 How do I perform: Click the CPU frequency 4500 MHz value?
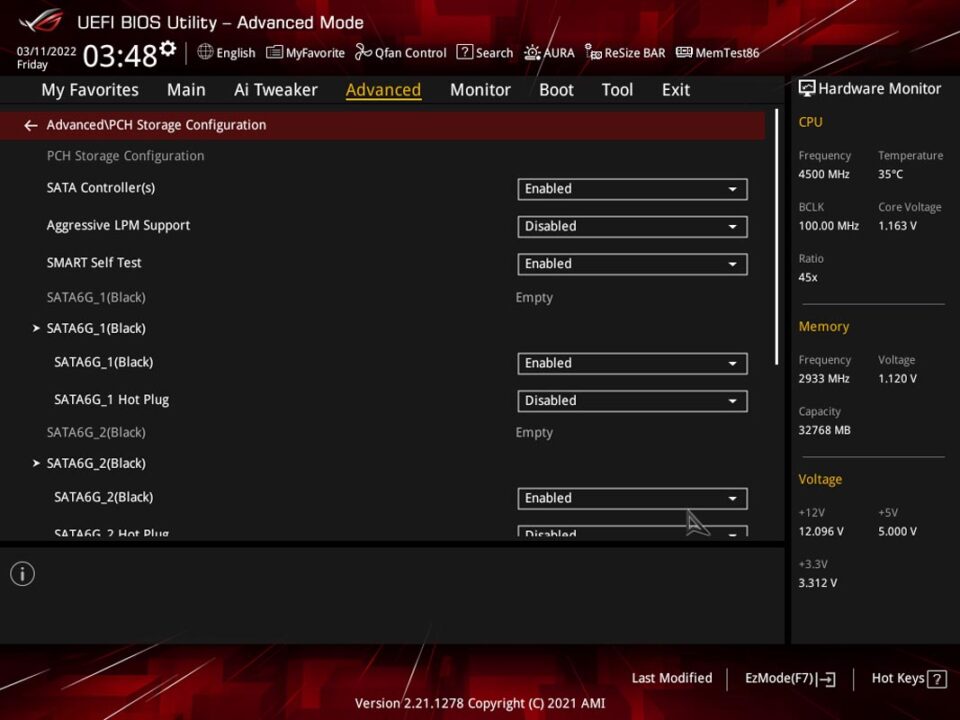coord(823,174)
